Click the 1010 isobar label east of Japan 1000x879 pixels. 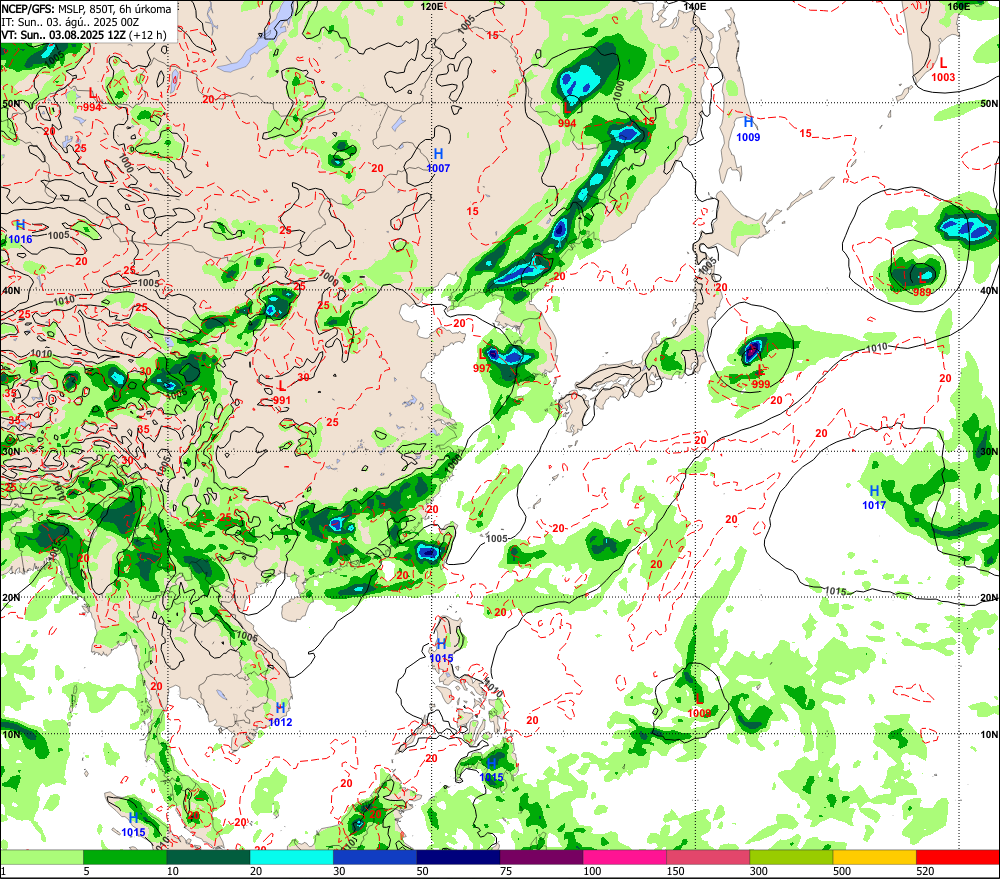877,348
